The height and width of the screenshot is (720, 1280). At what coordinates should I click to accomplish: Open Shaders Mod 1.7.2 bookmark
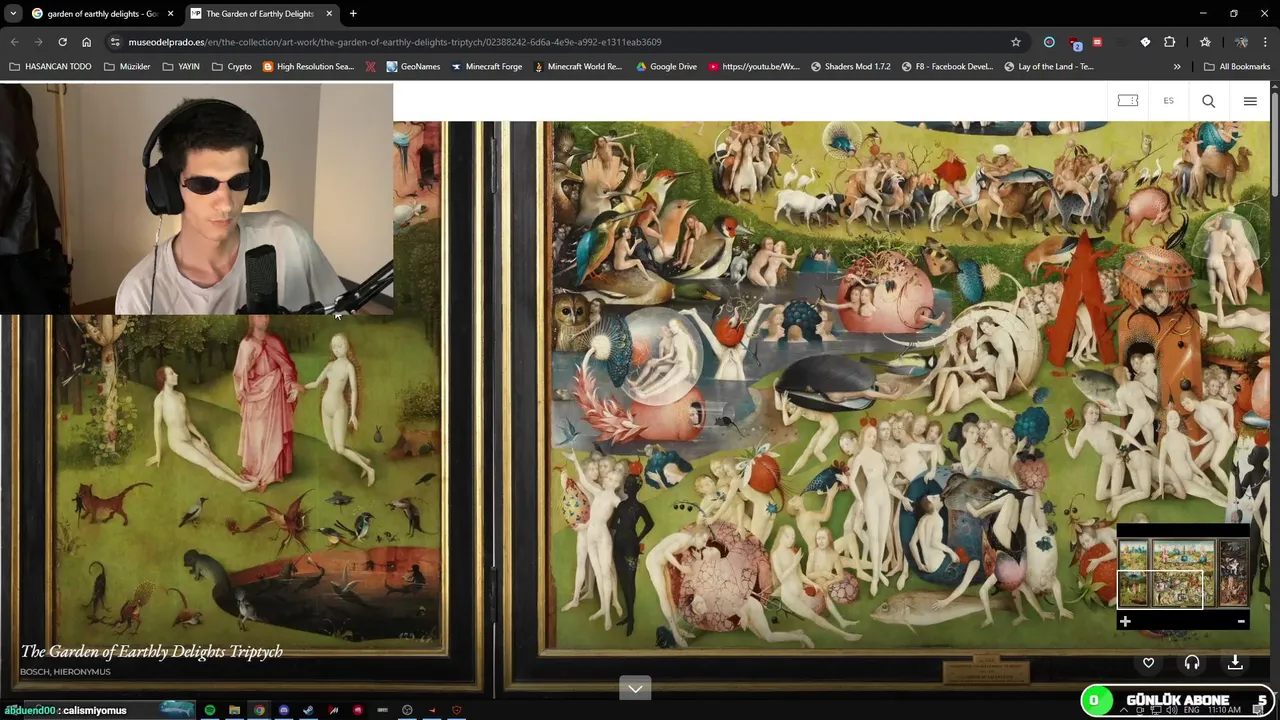pyautogui.click(x=850, y=67)
